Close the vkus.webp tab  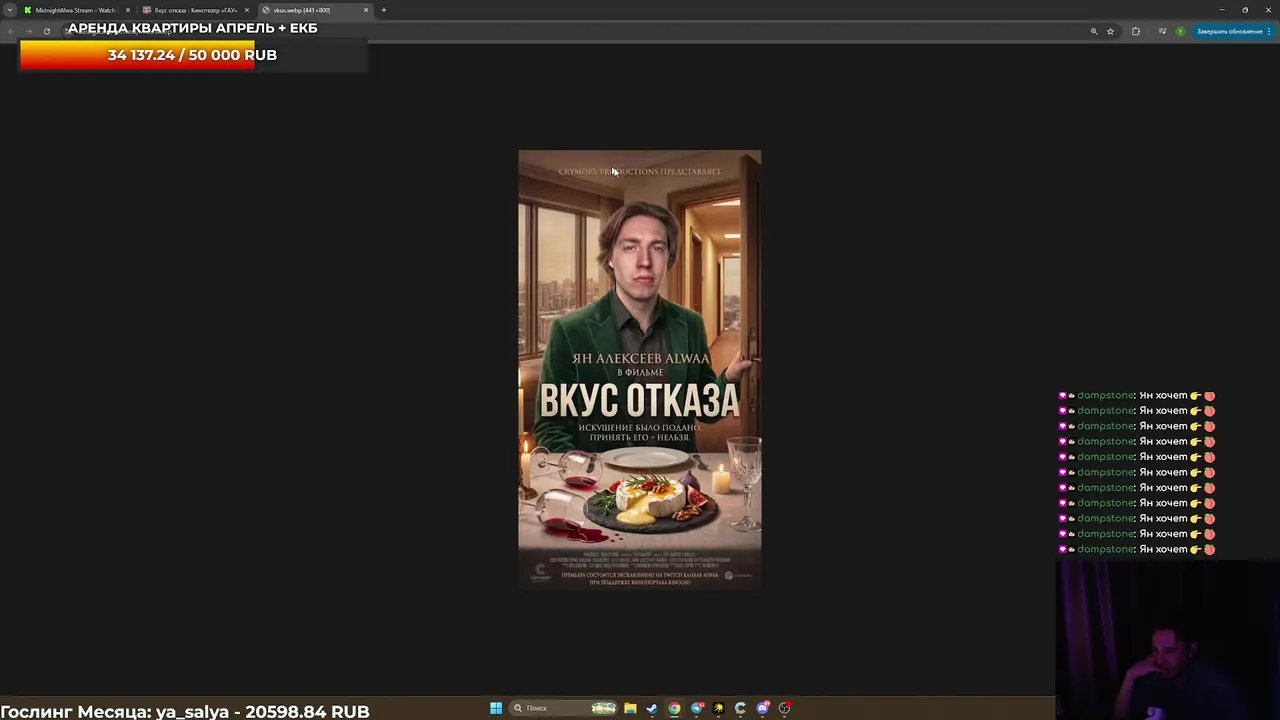[366, 10]
